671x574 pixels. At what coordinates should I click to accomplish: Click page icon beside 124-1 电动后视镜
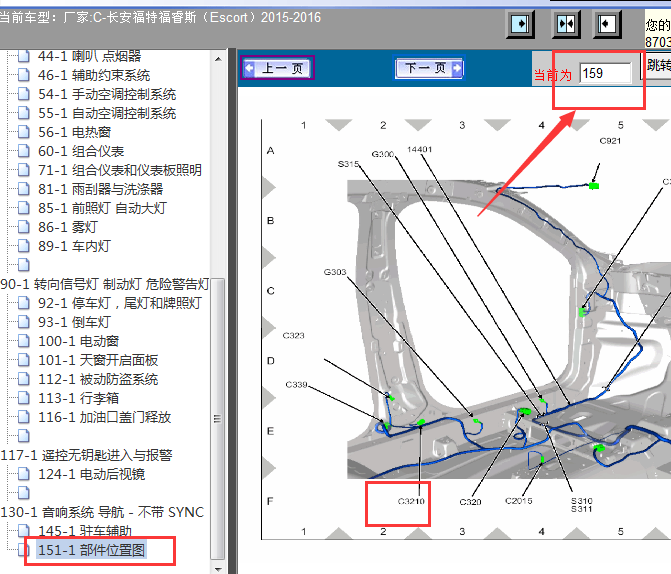(24, 474)
